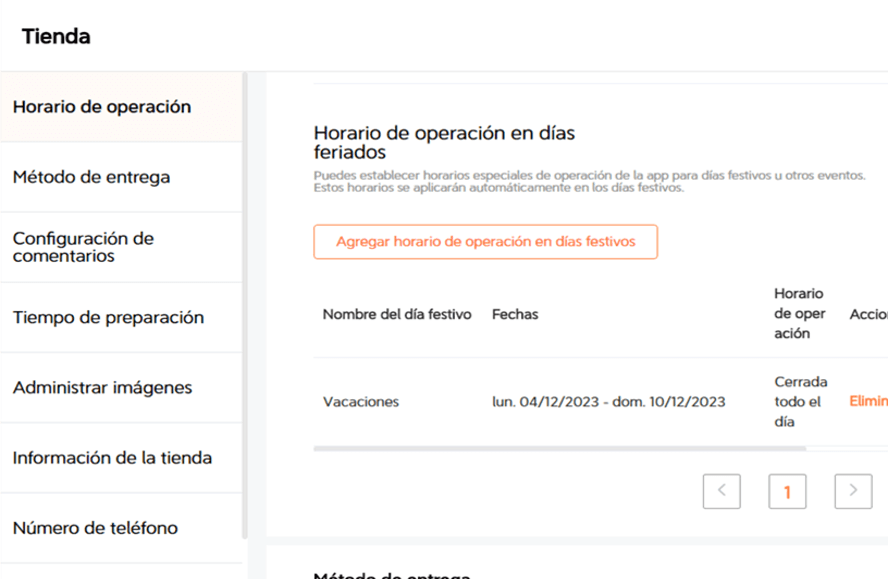Viewport: 888px width, 579px height.
Task: Select Número de teléfono in the sidebar
Action: pyautogui.click(x=95, y=528)
